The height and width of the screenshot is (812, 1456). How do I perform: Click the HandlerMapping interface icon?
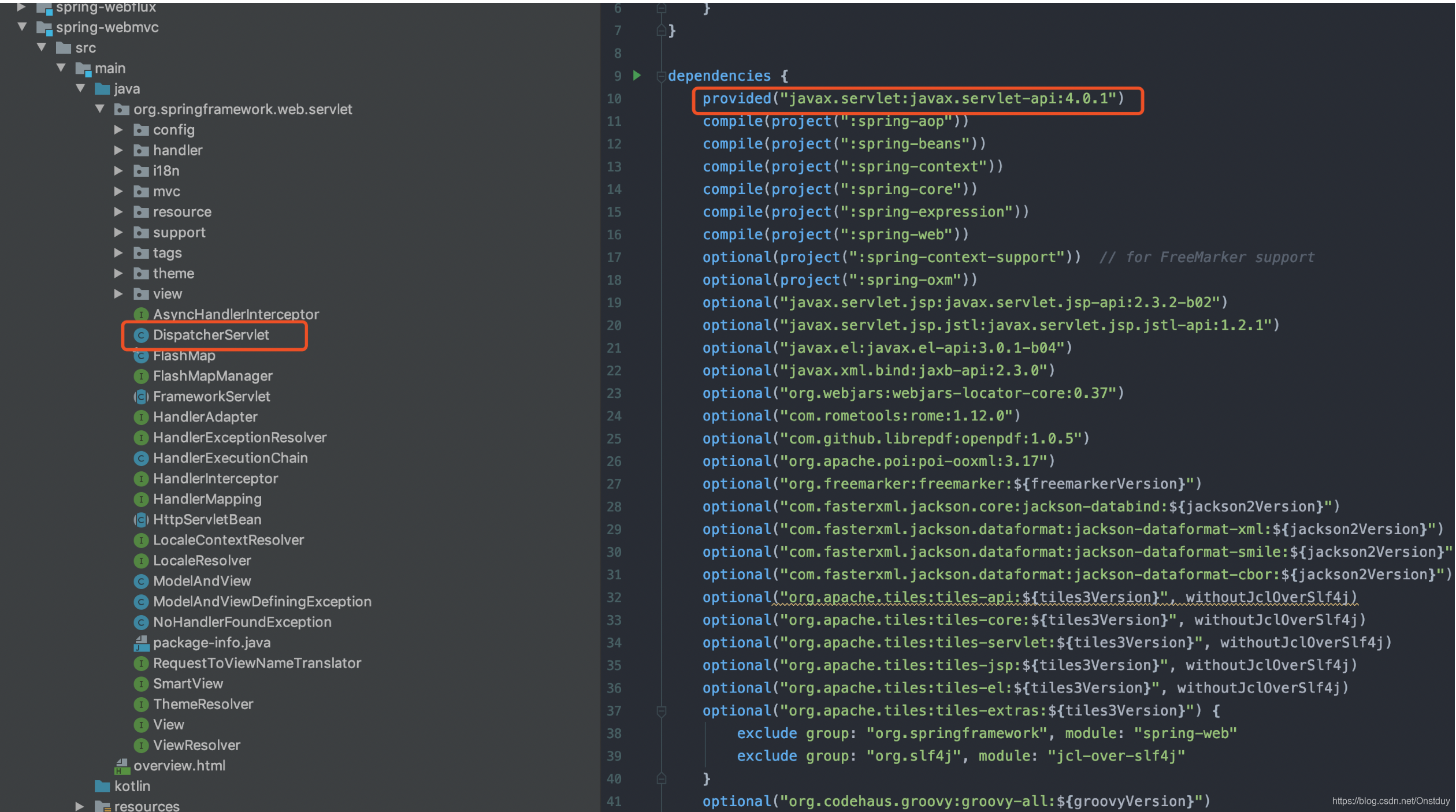[141, 499]
